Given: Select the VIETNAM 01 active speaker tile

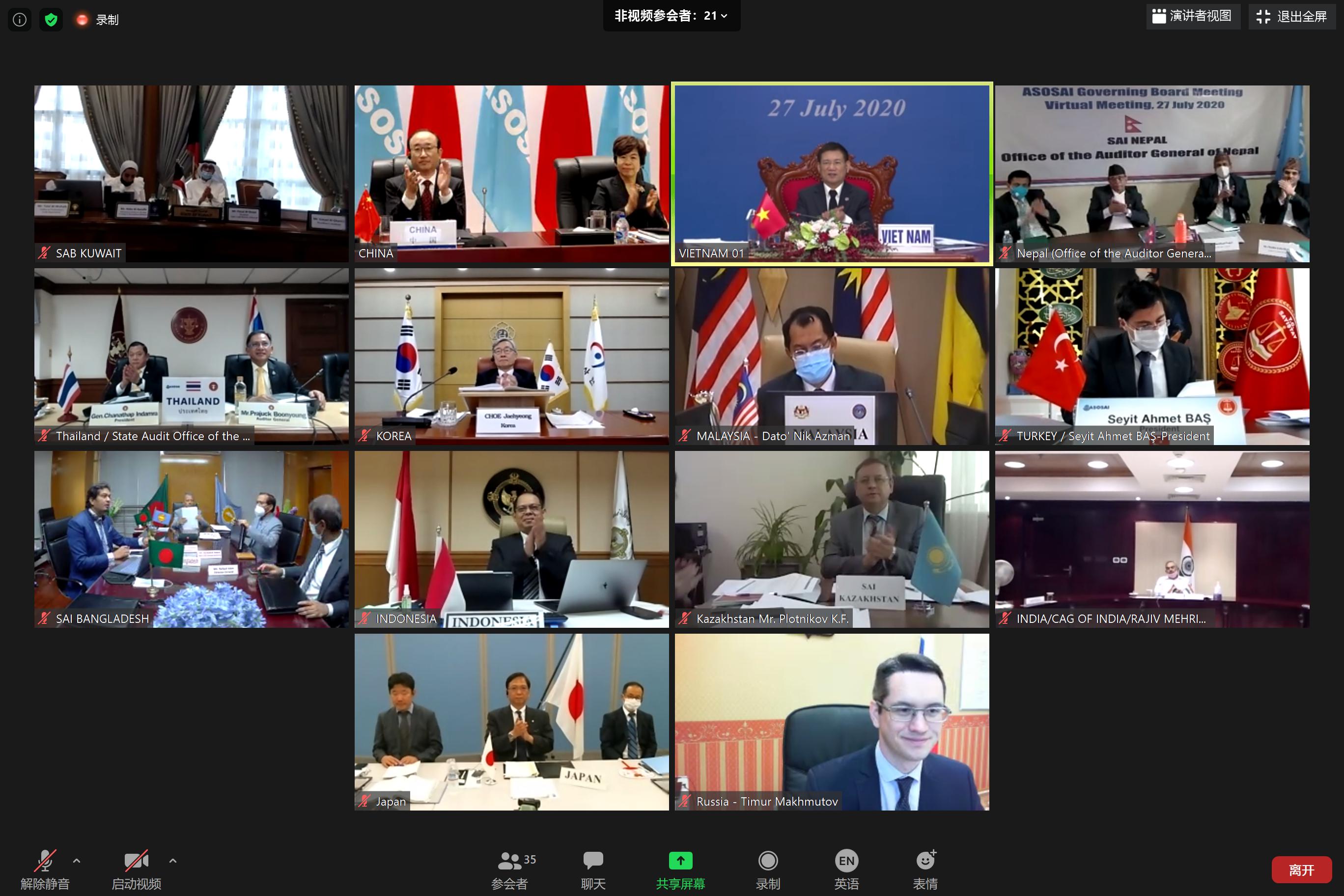Looking at the screenshot, I should point(832,174).
